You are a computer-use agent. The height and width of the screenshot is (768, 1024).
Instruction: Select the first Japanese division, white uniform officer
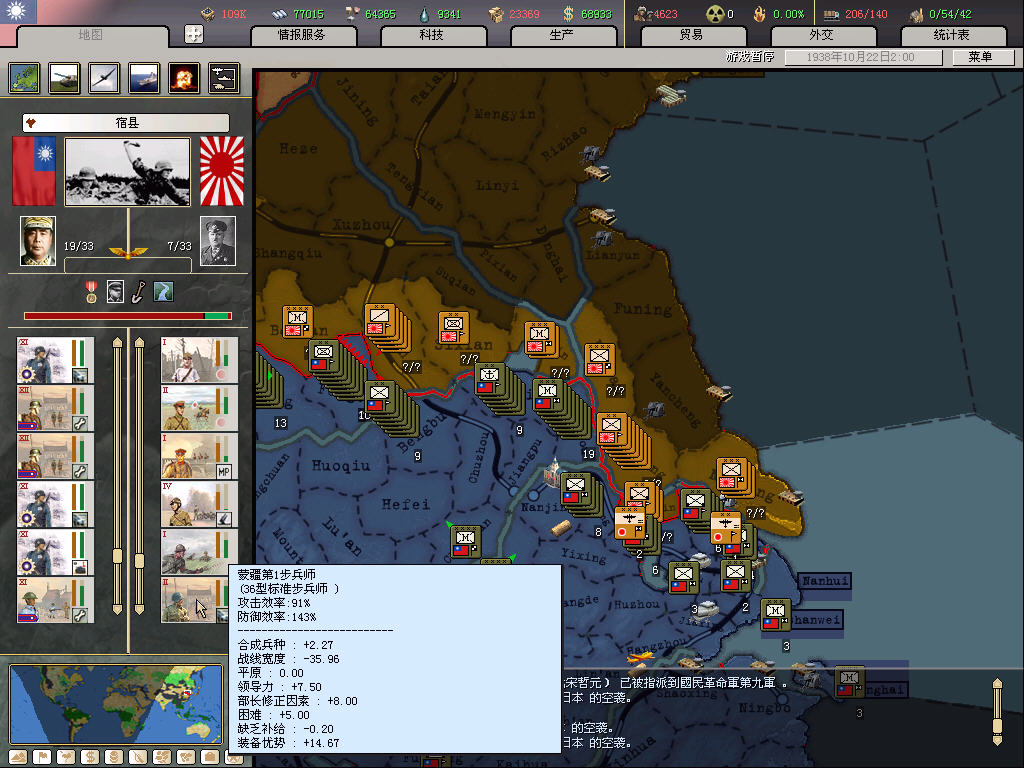[x=200, y=360]
